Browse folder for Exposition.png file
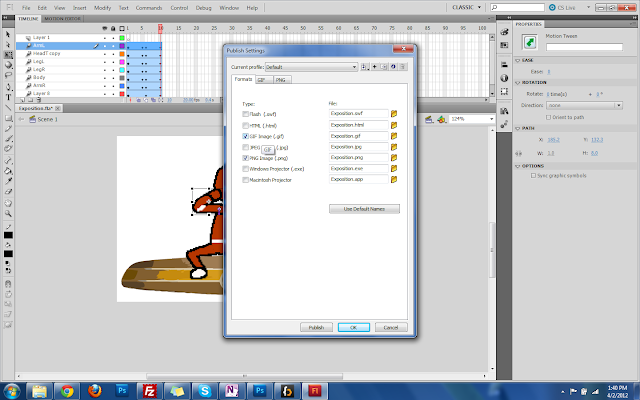Image resolution: width=640 pixels, height=400 pixels. (394, 158)
